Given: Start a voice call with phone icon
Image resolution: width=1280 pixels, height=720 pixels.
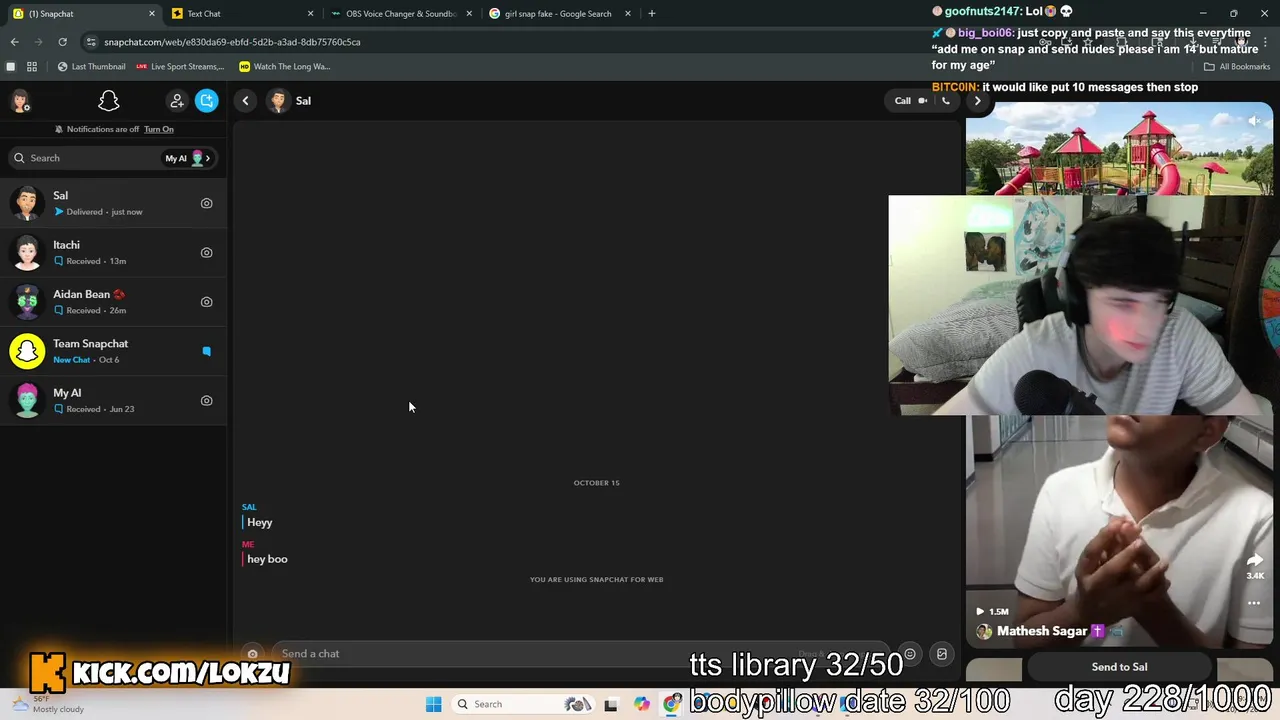Looking at the screenshot, I should point(946,101).
